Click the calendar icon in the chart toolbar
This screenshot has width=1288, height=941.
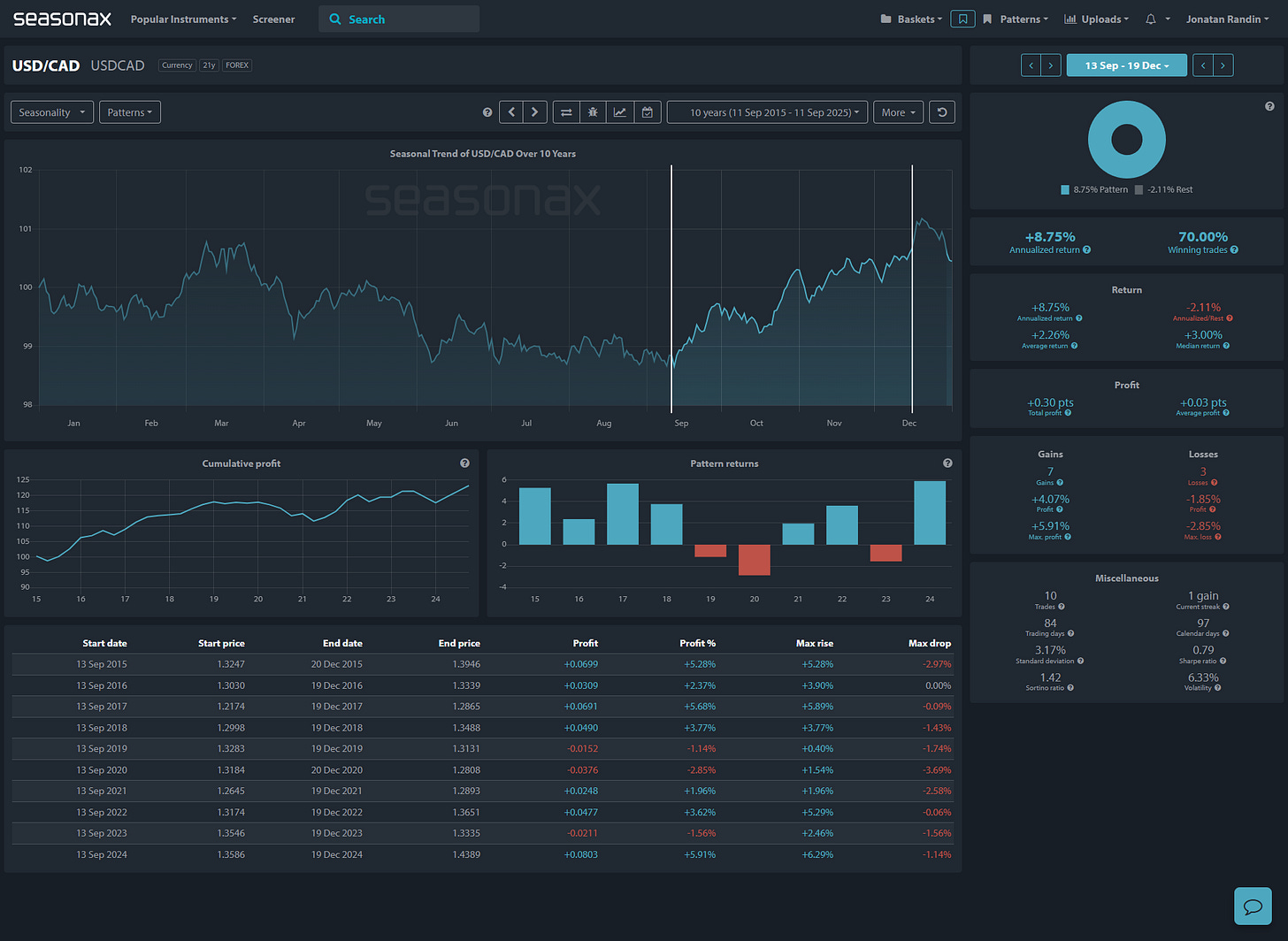[648, 112]
